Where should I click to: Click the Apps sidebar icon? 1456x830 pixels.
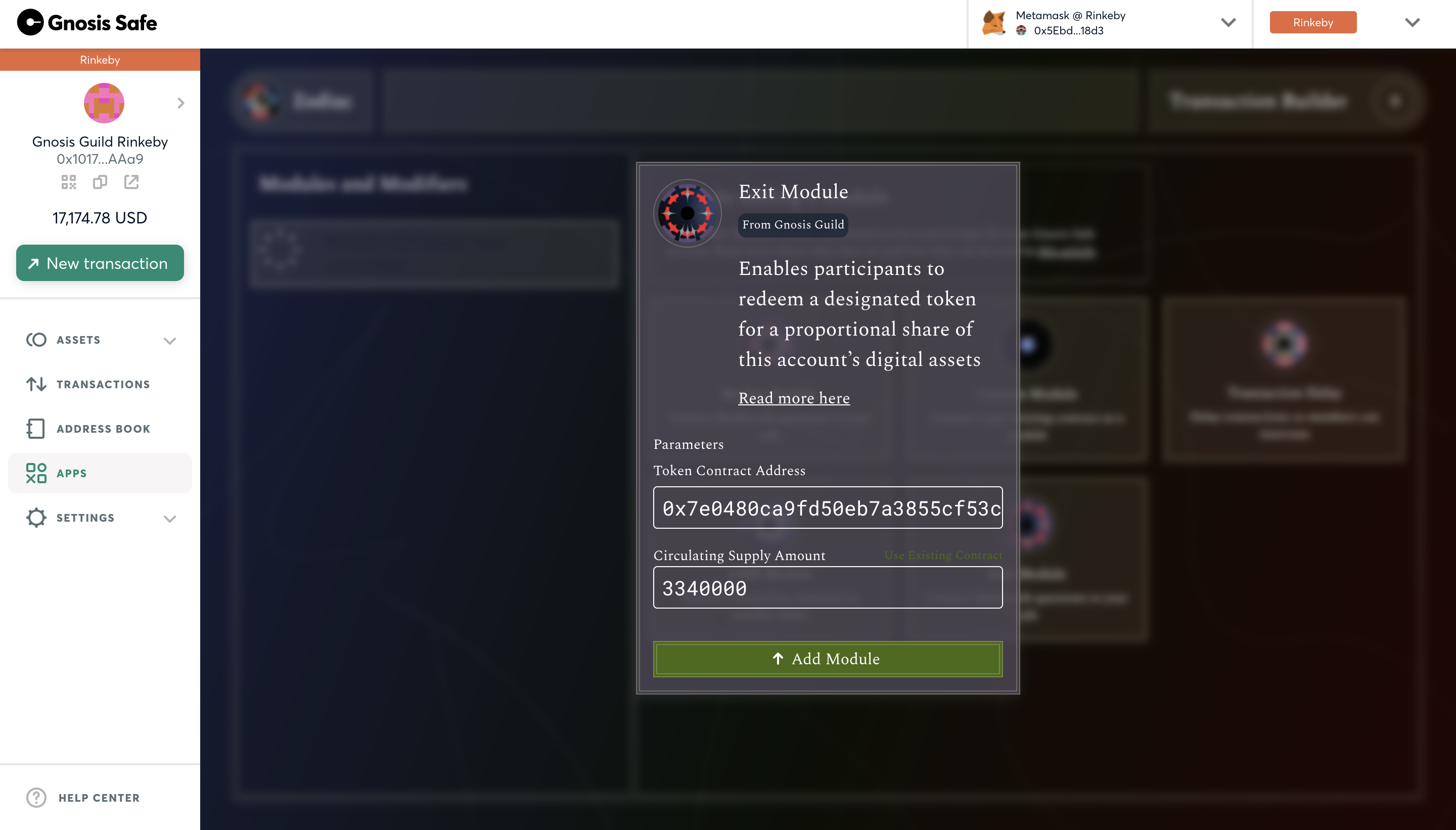point(36,473)
